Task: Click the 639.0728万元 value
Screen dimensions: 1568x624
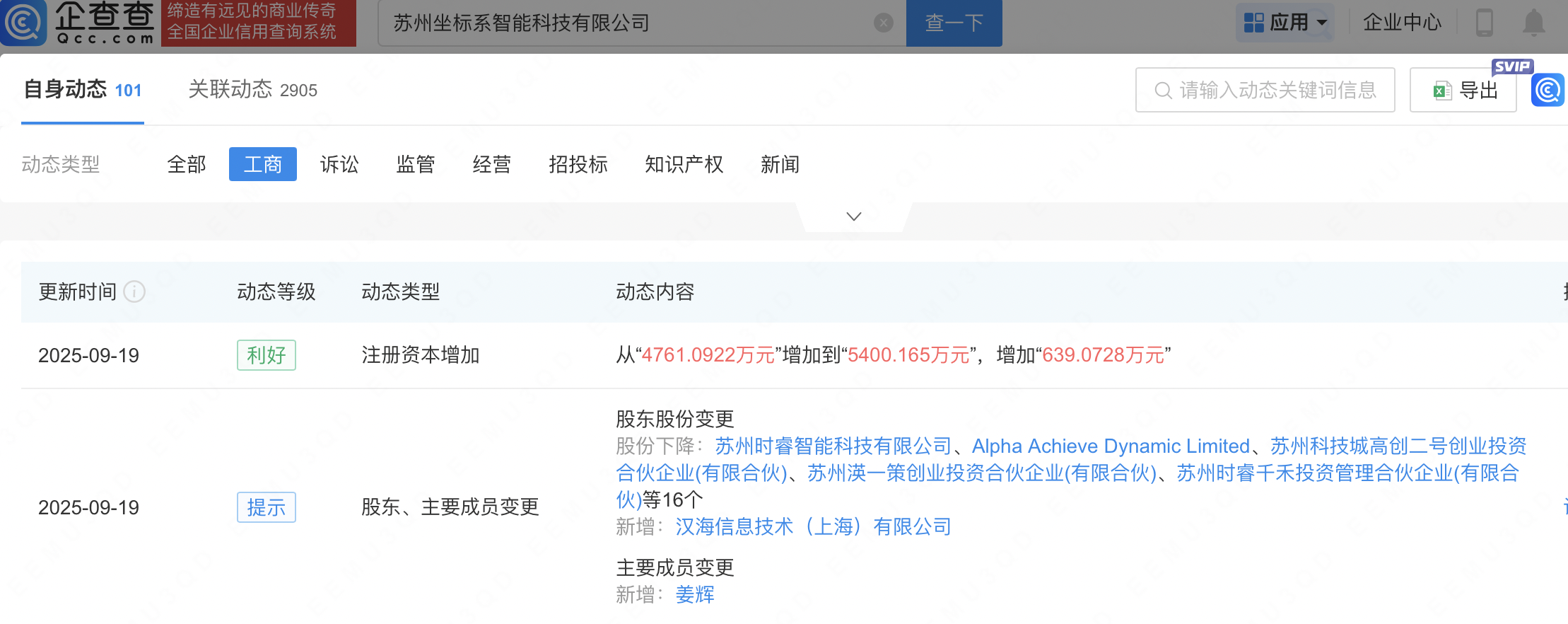Action: pos(1104,355)
